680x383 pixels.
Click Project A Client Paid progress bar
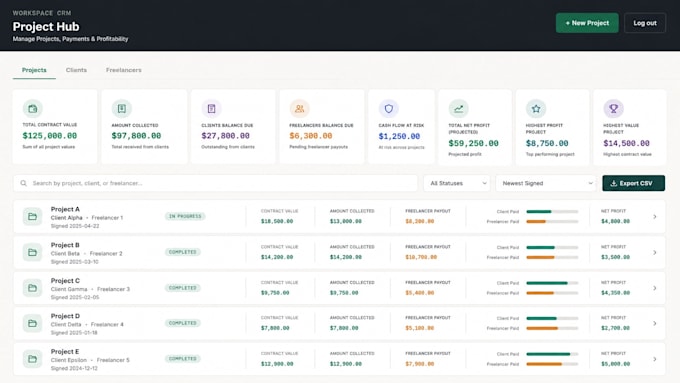point(552,212)
